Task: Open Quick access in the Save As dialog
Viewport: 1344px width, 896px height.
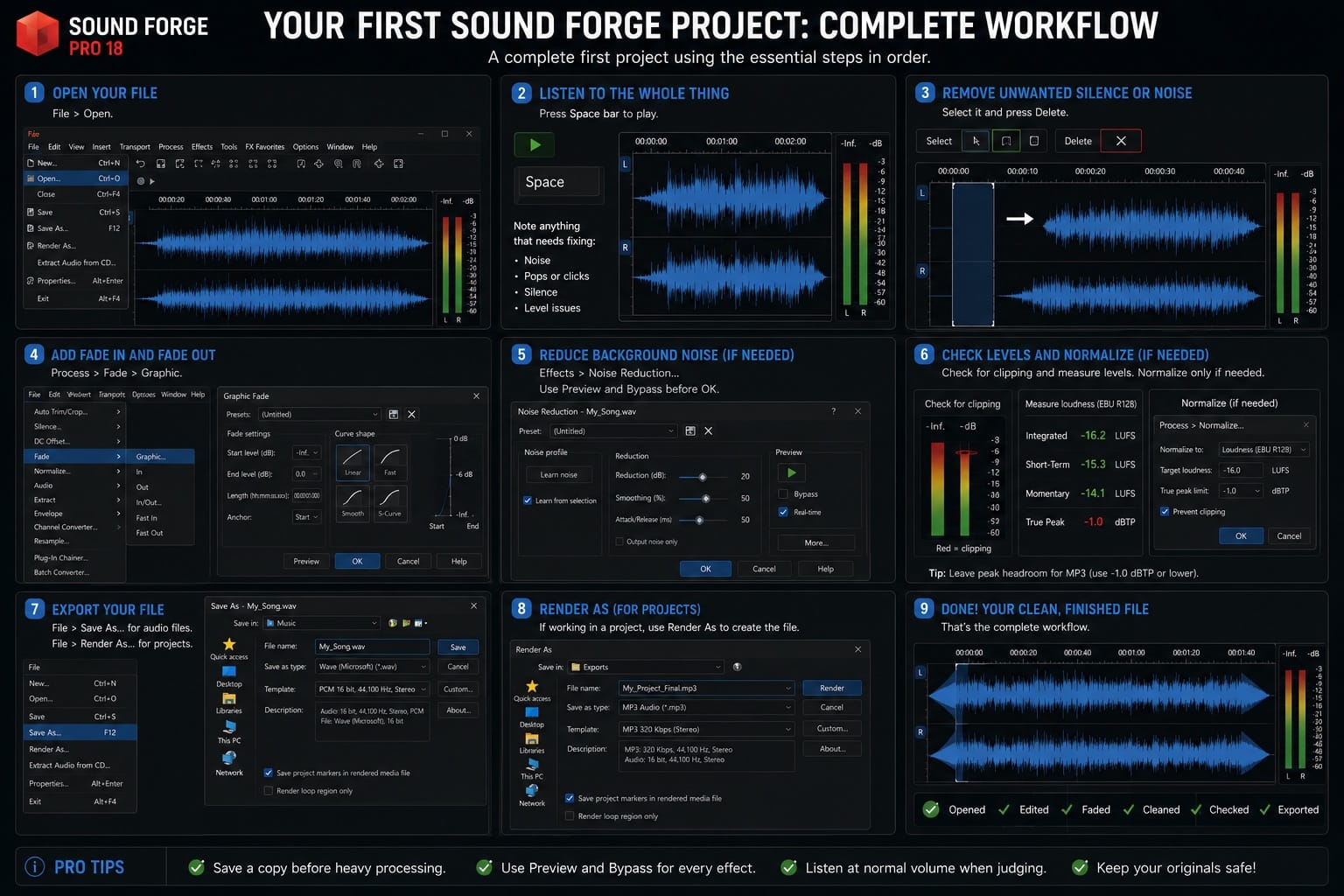Action: (229, 648)
